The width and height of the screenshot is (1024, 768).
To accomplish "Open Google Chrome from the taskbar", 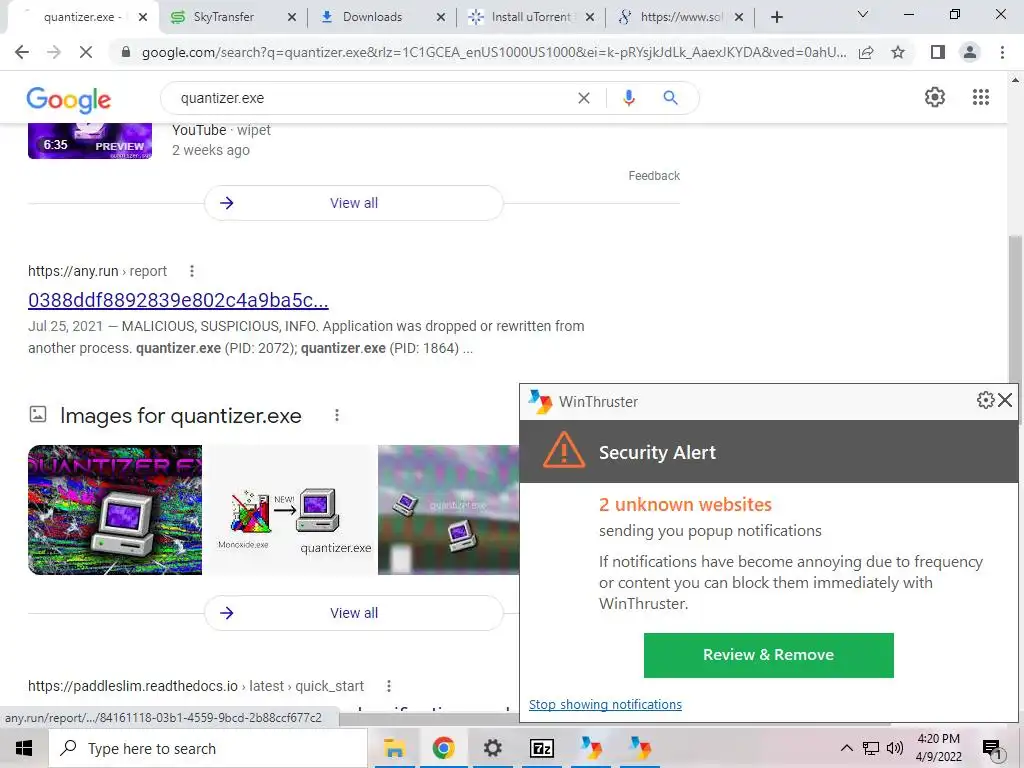I will pyautogui.click(x=443, y=748).
